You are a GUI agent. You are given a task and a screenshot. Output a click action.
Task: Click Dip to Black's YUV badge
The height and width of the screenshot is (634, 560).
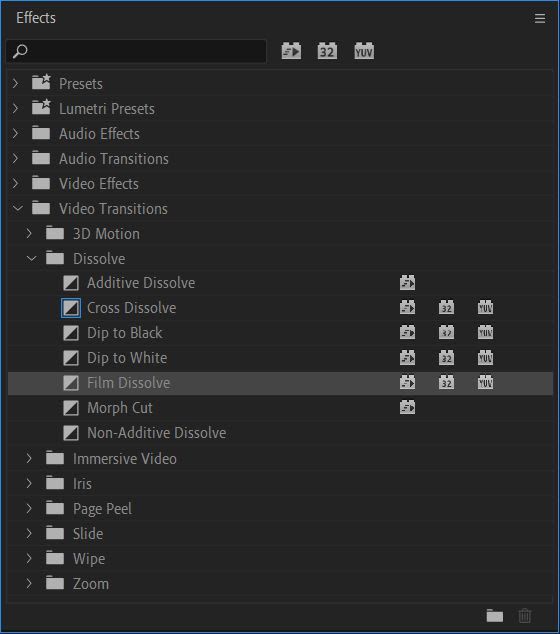pyautogui.click(x=485, y=333)
